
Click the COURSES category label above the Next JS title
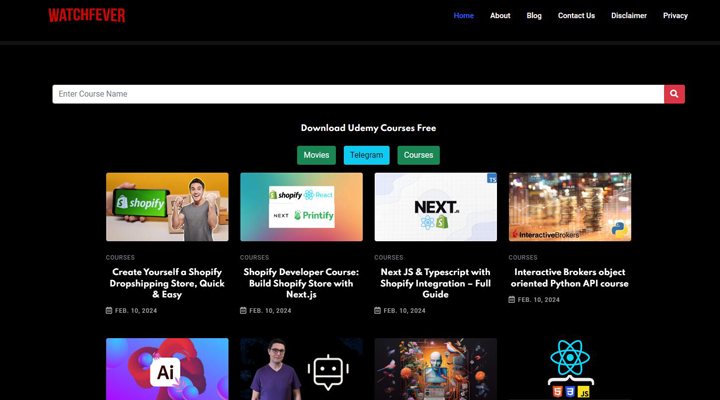(x=388, y=258)
